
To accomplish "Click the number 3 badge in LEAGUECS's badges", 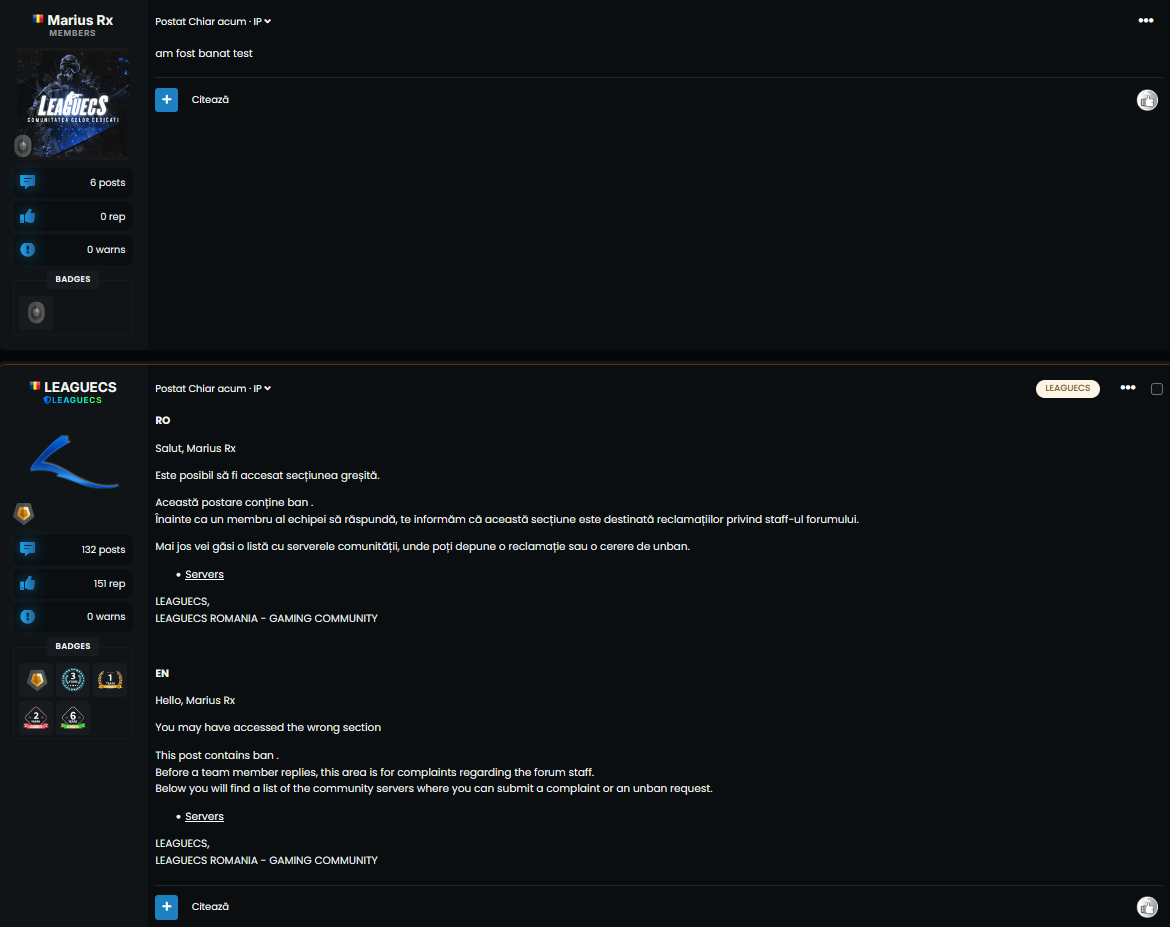I will (x=73, y=680).
